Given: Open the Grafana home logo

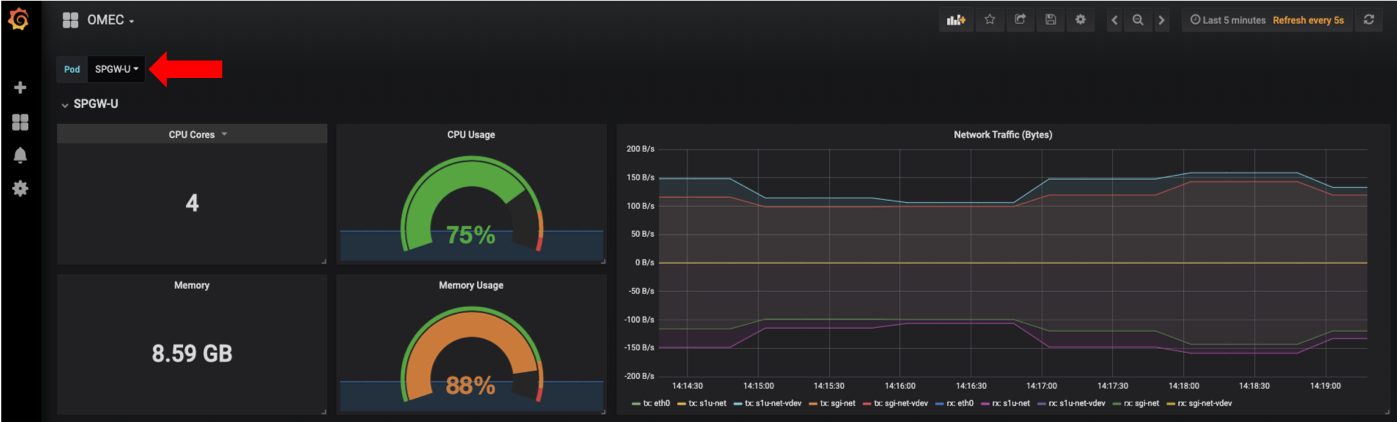Looking at the screenshot, I should point(19,19).
